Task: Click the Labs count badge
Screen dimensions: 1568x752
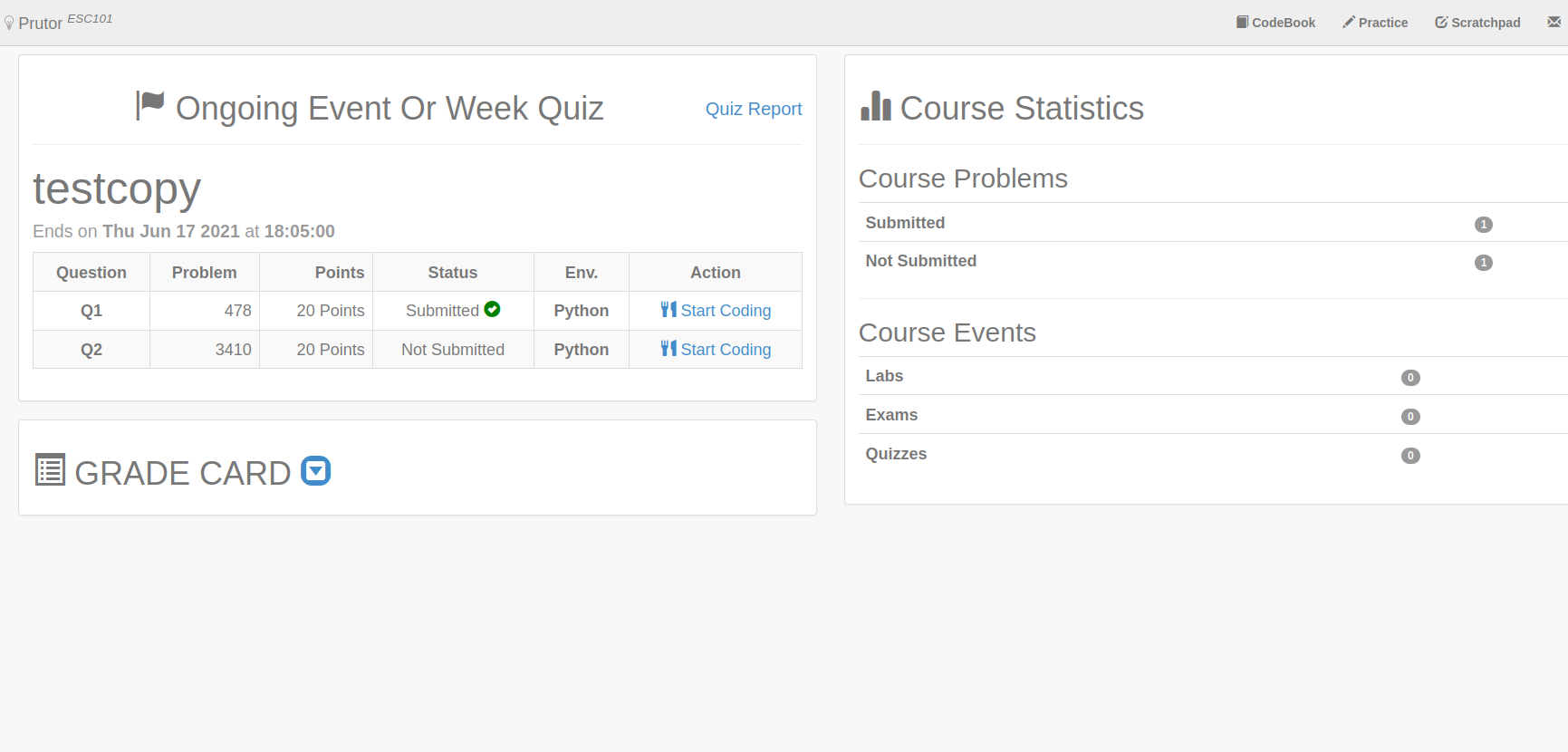Action: tap(1410, 378)
